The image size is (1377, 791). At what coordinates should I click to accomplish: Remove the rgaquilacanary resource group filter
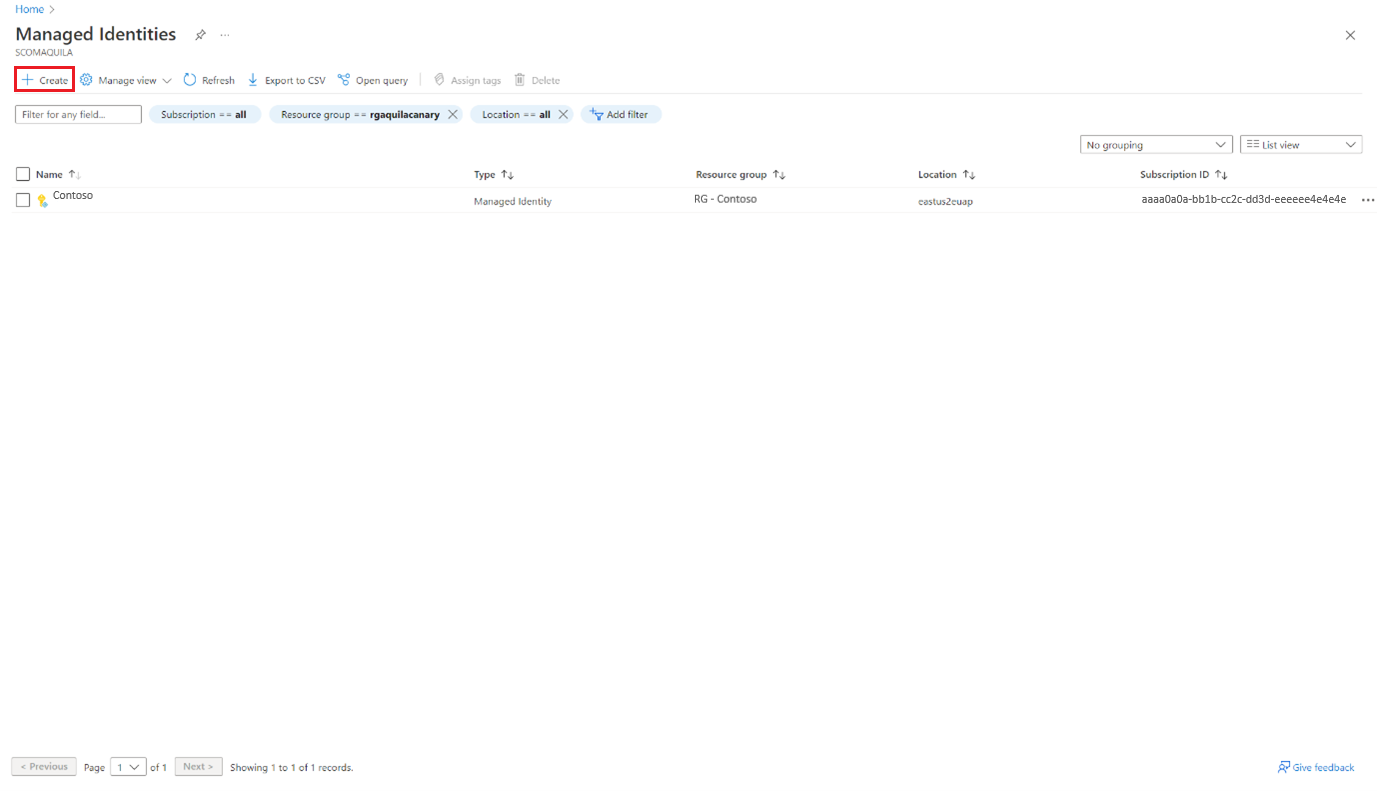tap(452, 114)
